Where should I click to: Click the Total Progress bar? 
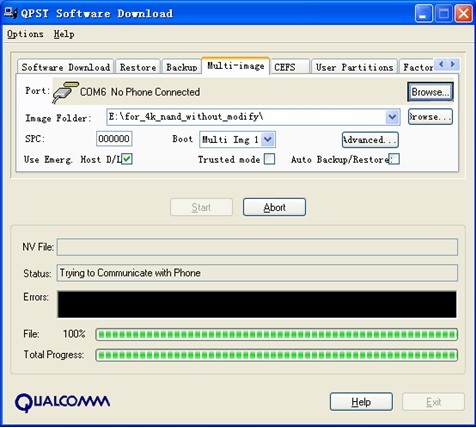277,355
